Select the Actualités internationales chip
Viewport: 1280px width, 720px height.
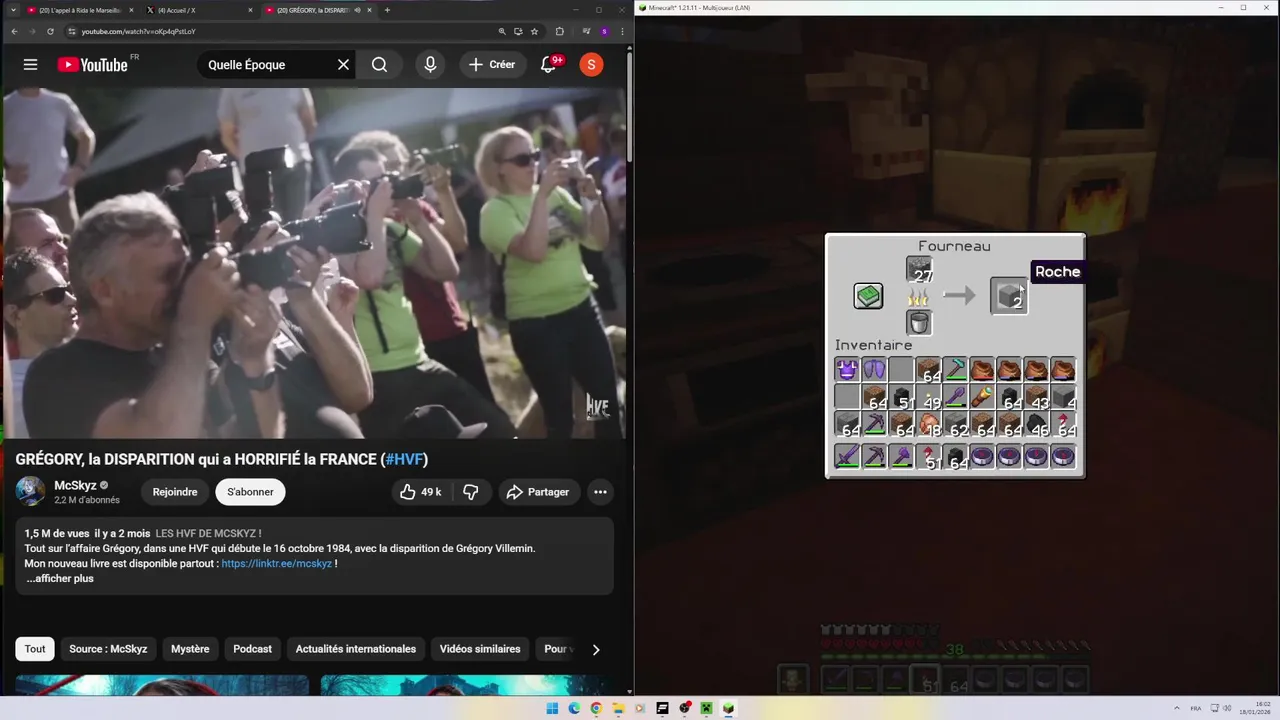click(356, 649)
